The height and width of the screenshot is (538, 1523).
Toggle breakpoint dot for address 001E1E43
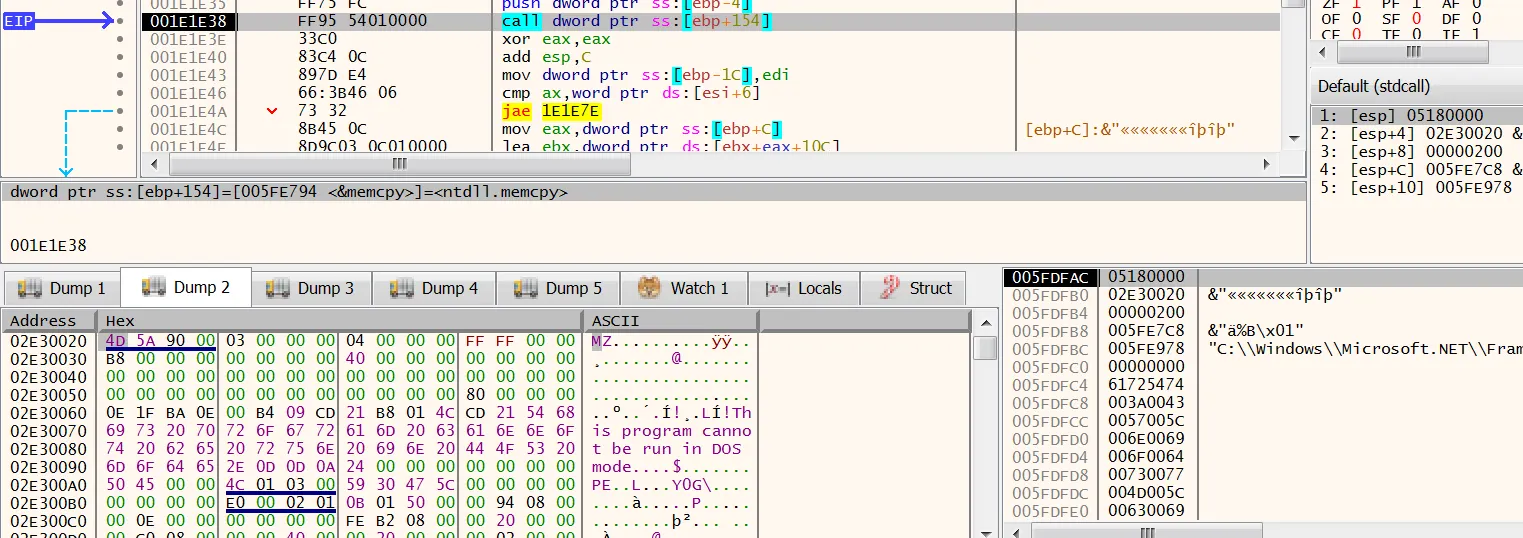pos(120,75)
